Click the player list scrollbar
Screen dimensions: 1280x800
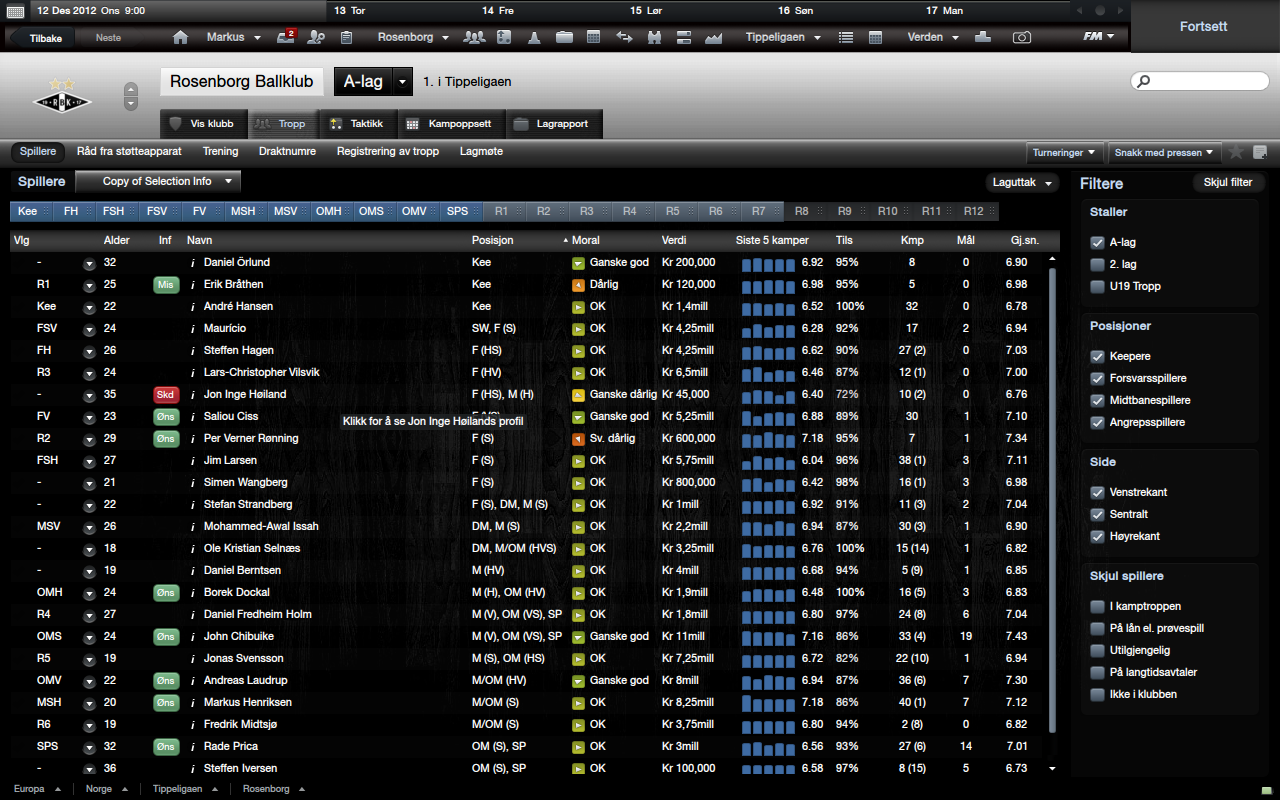coord(1052,500)
